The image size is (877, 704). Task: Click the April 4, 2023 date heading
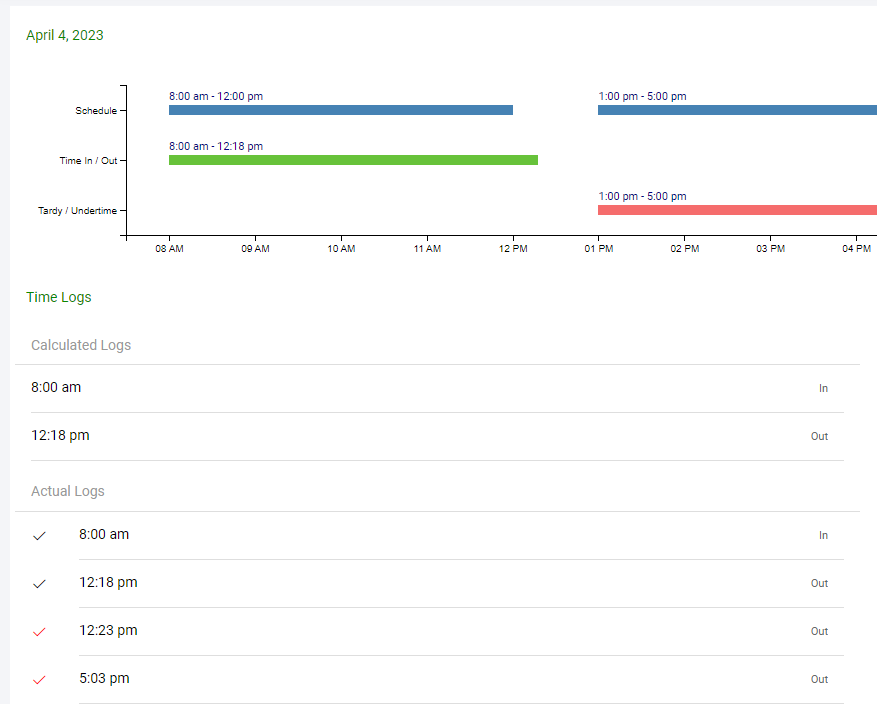pyautogui.click(x=65, y=35)
